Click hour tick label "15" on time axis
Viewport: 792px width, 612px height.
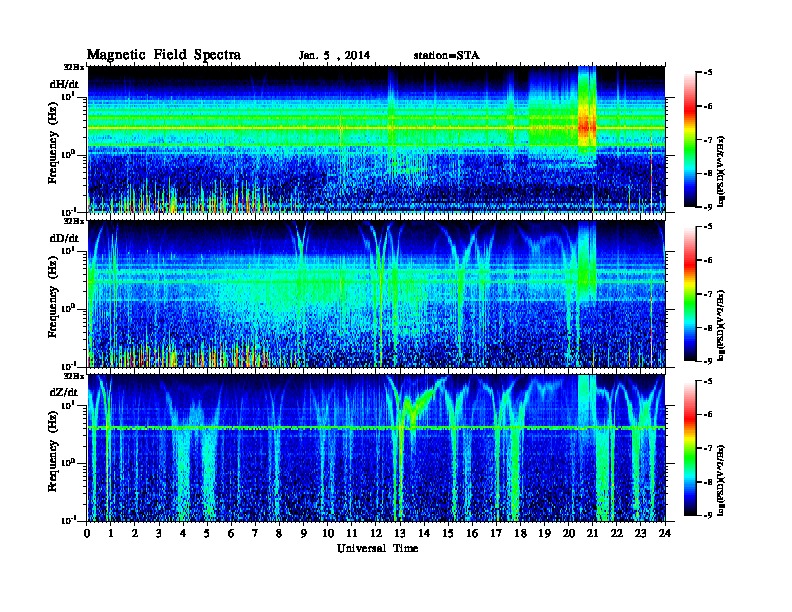(x=448, y=533)
